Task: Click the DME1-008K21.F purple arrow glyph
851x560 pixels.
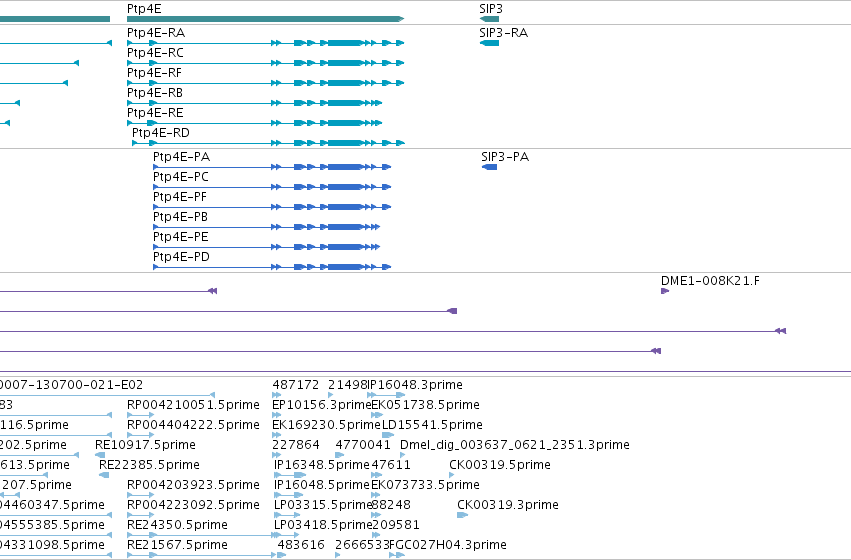Action: 665,291
